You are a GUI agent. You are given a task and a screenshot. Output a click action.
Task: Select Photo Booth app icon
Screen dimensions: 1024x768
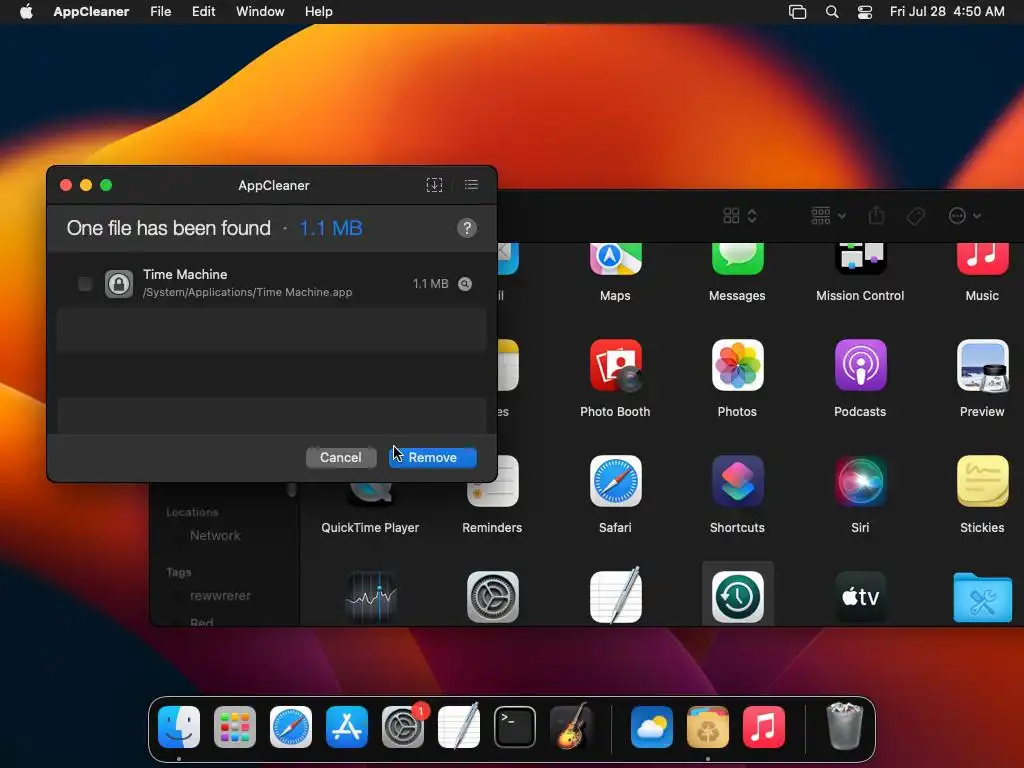click(615, 365)
